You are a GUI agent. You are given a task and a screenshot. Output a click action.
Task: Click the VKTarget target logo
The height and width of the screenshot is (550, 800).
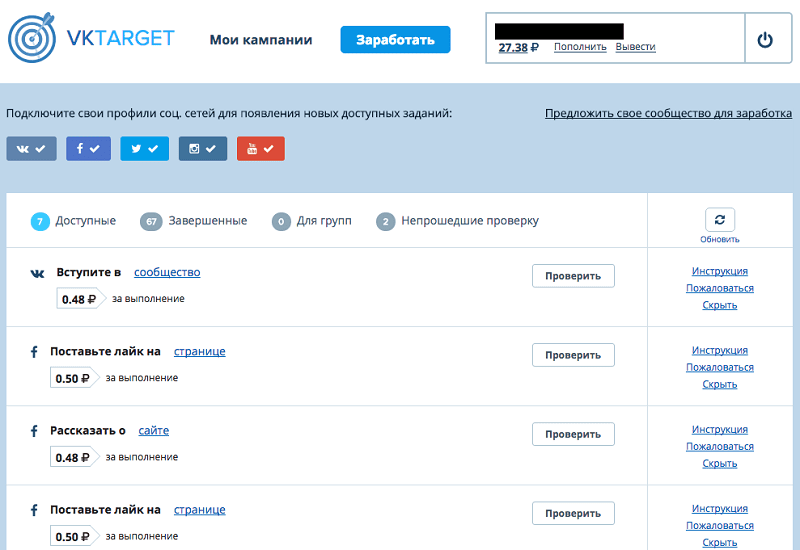32,38
